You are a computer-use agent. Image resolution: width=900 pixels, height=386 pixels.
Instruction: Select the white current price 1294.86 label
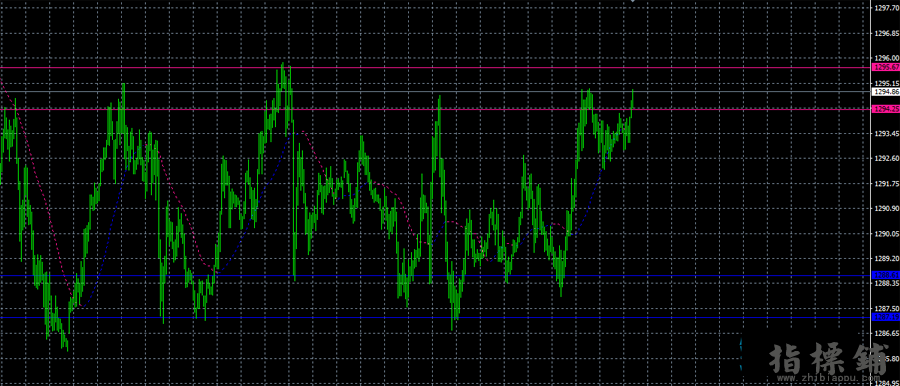[x=886, y=91]
